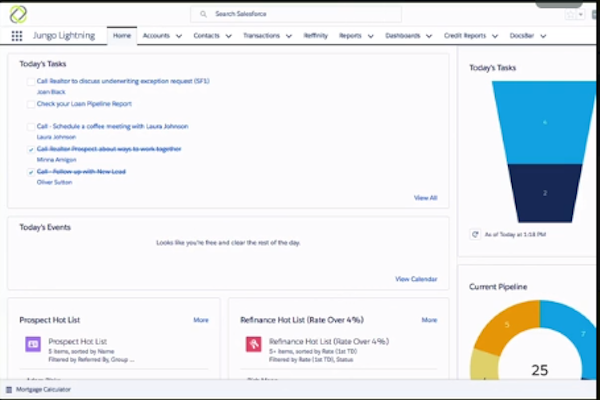
Task: Refresh the Today's Tasks chart
Action: 475,234
